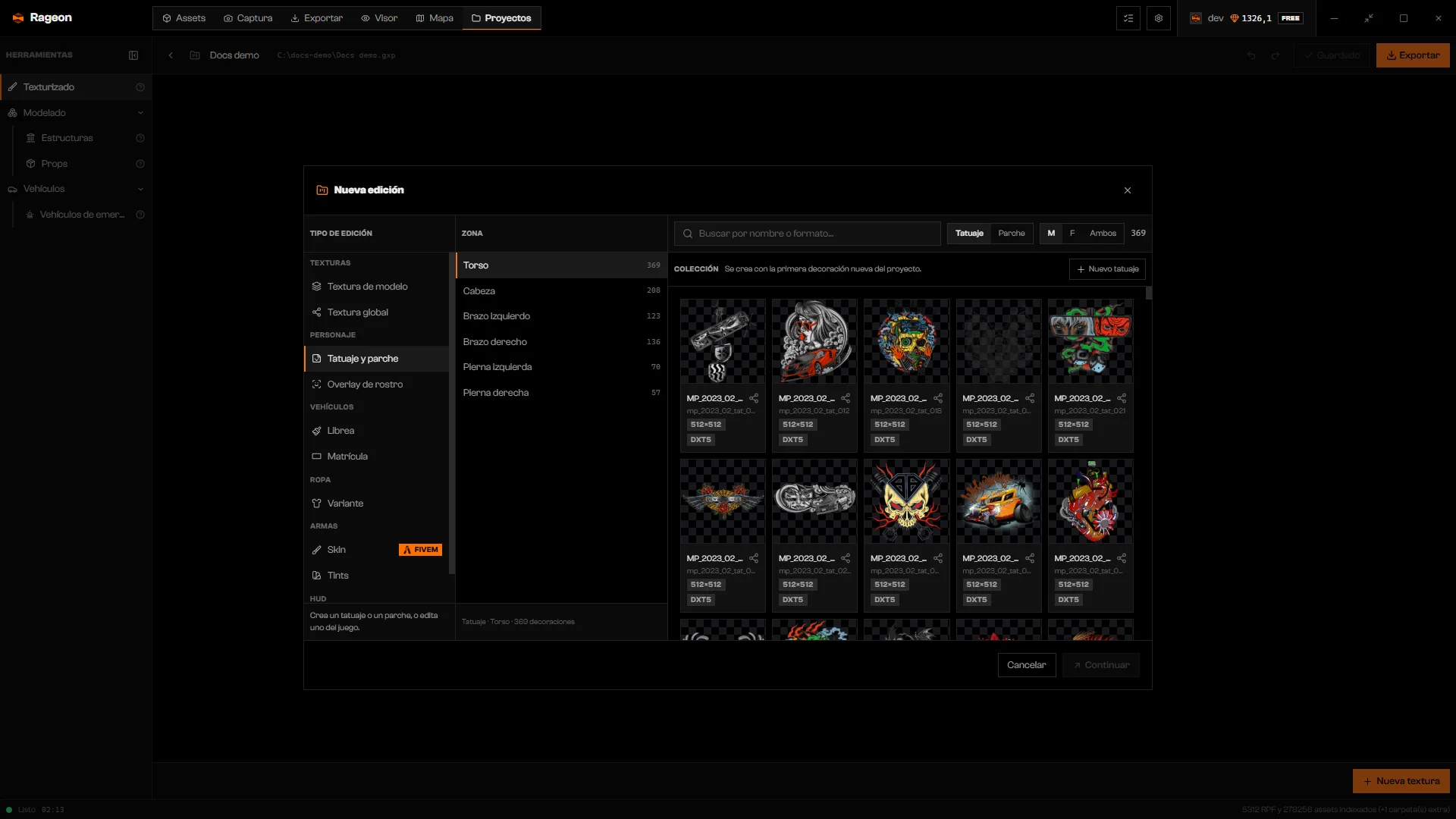Viewport: 1456px width, 819px height.
Task: Click the help icon next to Texturizado
Action: tap(140, 87)
